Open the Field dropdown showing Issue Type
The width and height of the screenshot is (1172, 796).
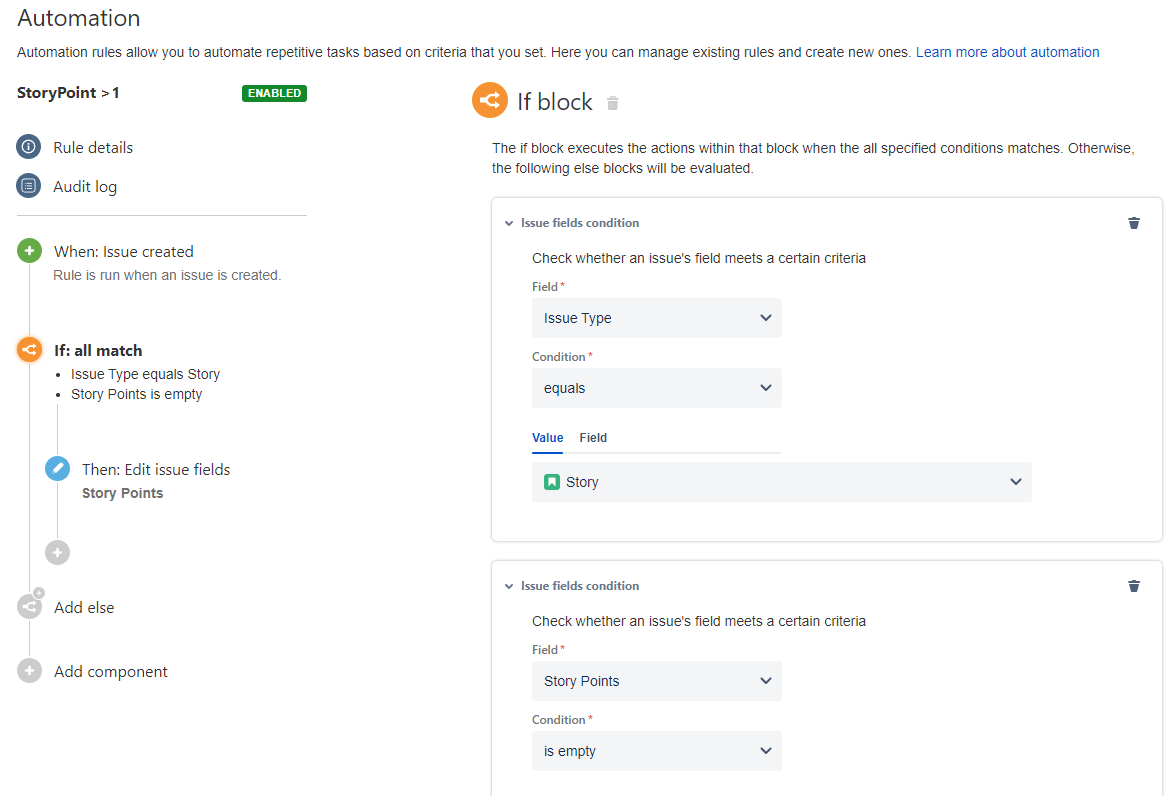656,317
